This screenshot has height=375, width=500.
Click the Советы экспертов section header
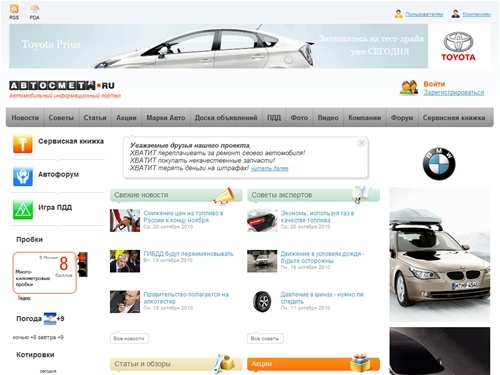[313, 195]
